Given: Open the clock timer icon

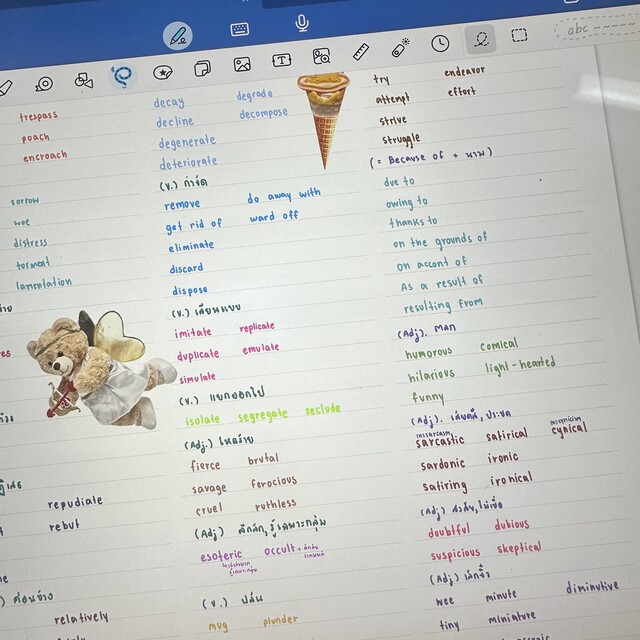Looking at the screenshot, I should click(x=440, y=43).
